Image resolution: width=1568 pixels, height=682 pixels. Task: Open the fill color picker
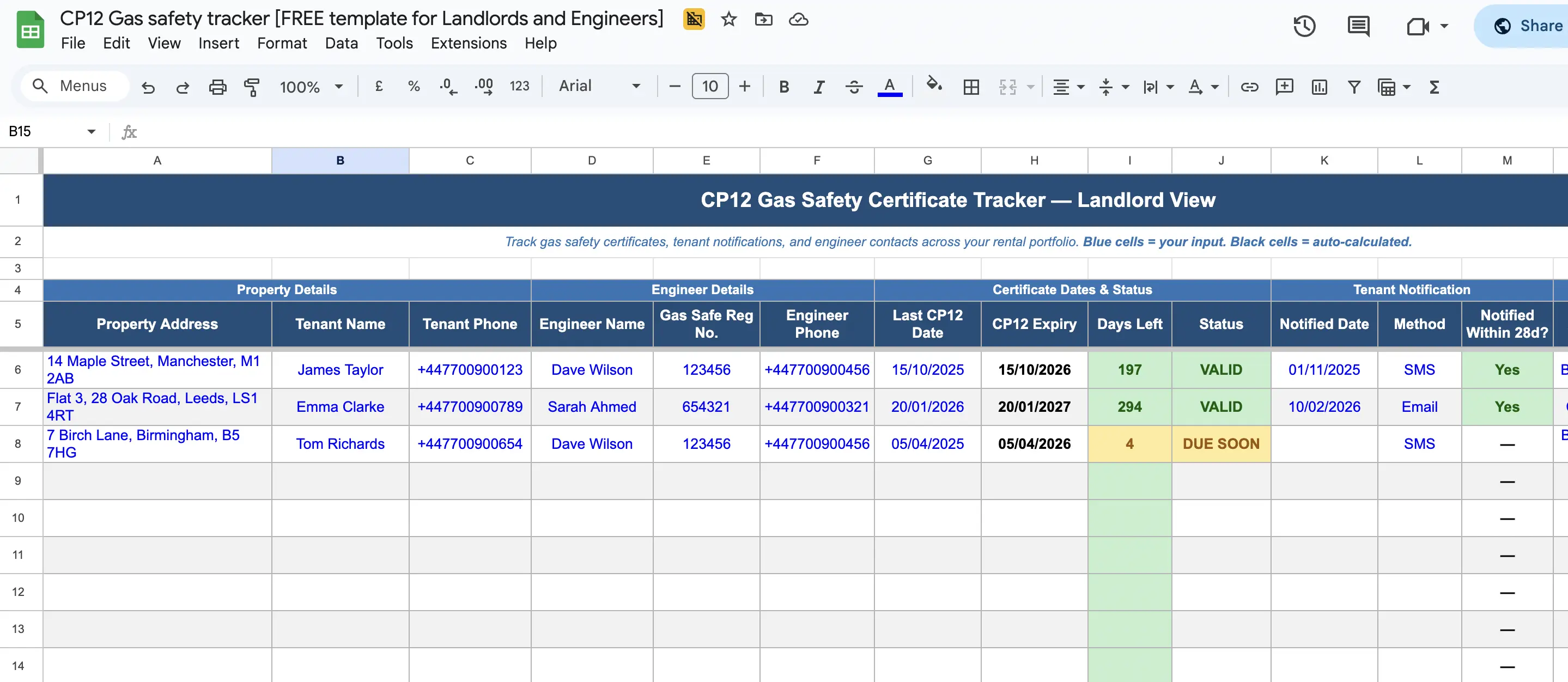tap(935, 87)
